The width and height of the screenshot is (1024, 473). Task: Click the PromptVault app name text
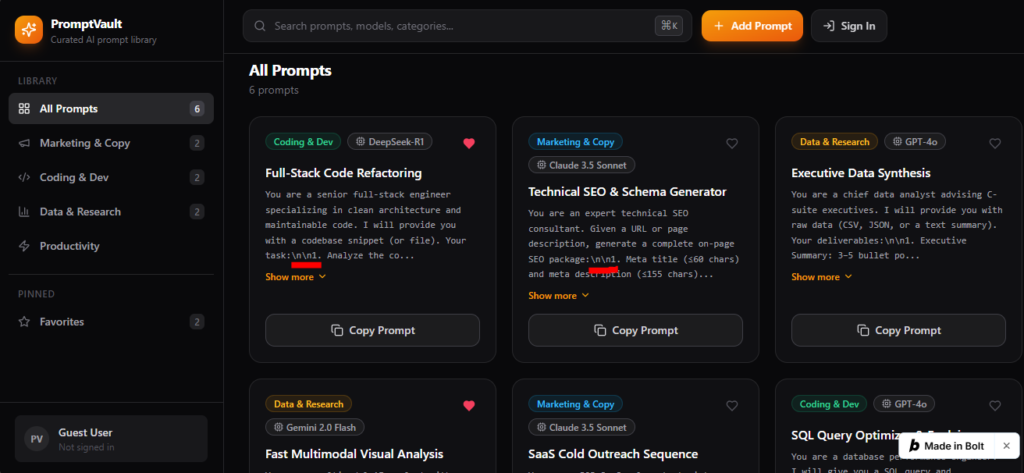pos(86,24)
